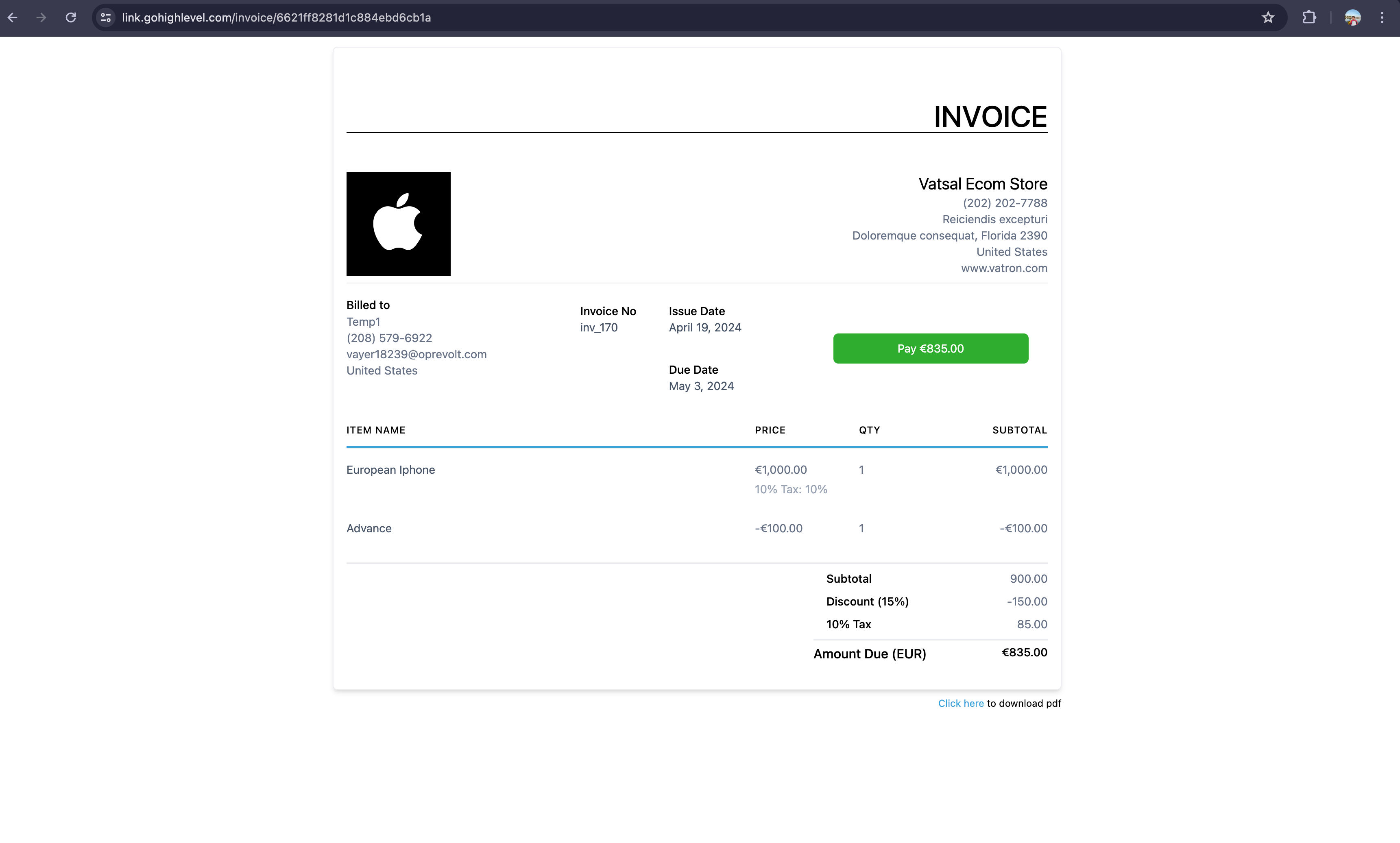Click the URL in the address bar
The height and width of the screenshot is (843, 1400).
point(276,17)
